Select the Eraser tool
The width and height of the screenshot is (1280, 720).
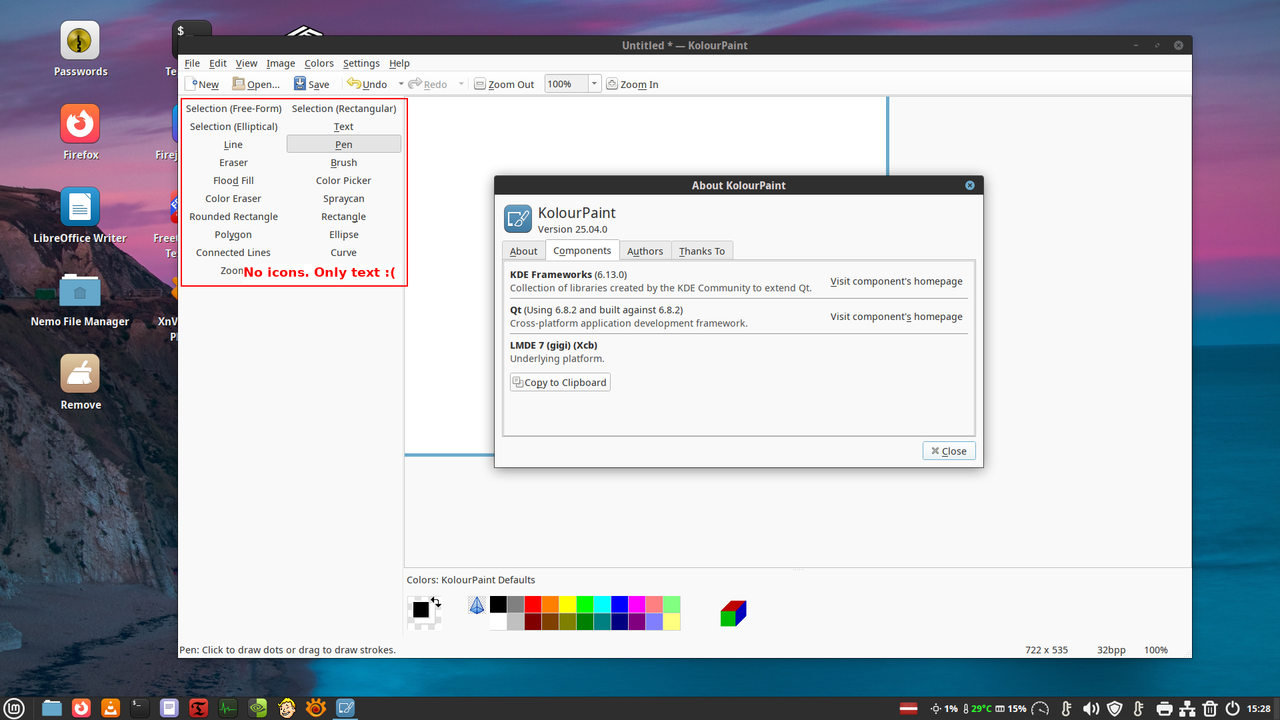coord(233,162)
